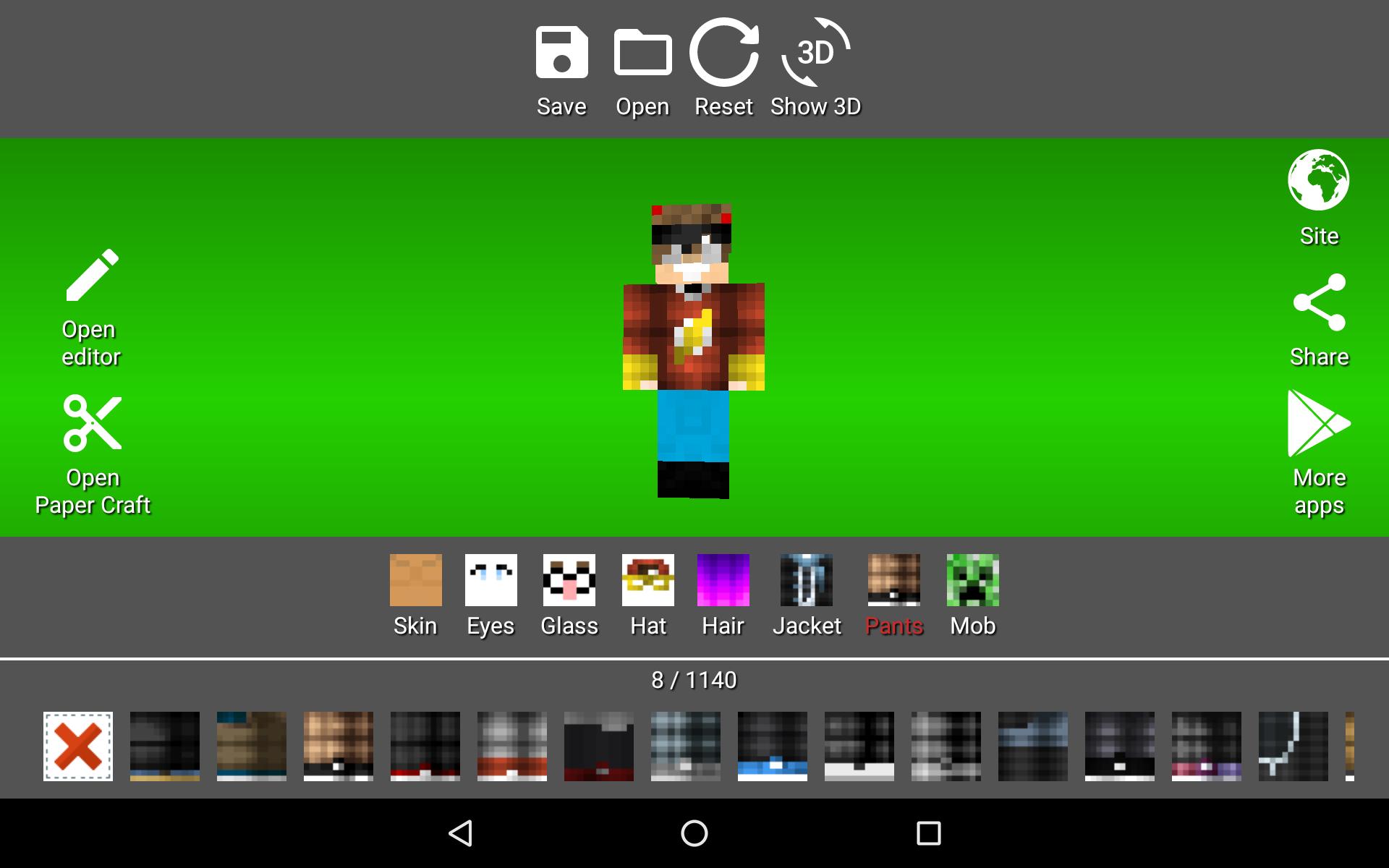Image resolution: width=1389 pixels, height=868 pixels.
Task: Pick the tan skin-colored pants thumbnail
Action: (x=339, y=746)
